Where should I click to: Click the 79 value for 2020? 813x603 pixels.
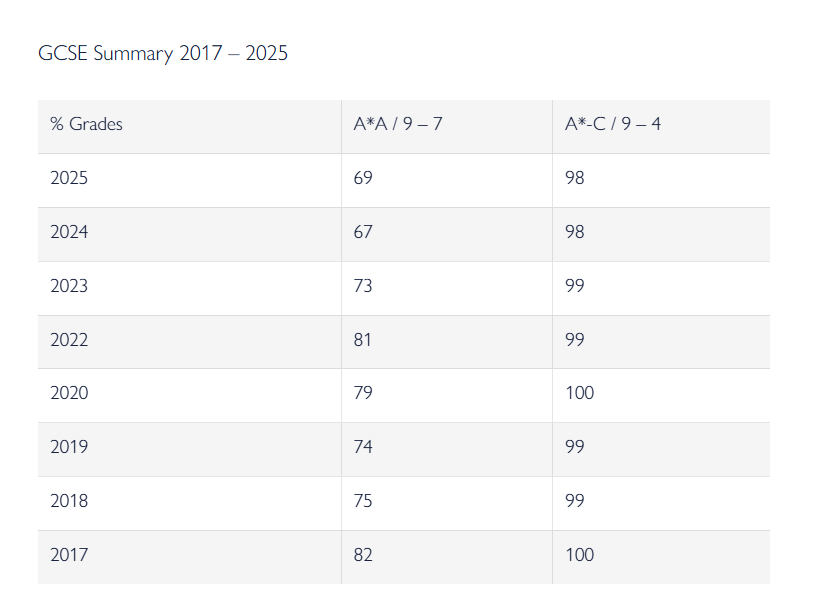click(x=363, y=393)
